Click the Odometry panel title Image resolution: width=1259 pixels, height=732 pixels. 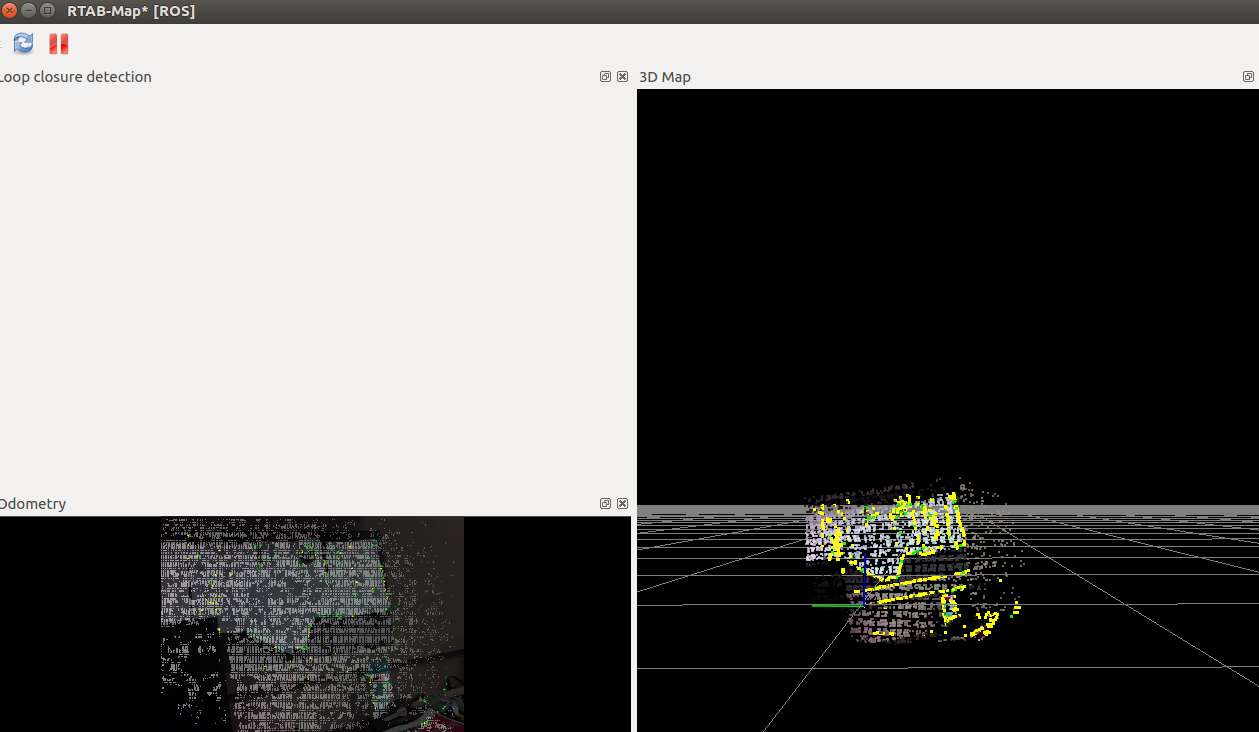(x=32, y=503)
